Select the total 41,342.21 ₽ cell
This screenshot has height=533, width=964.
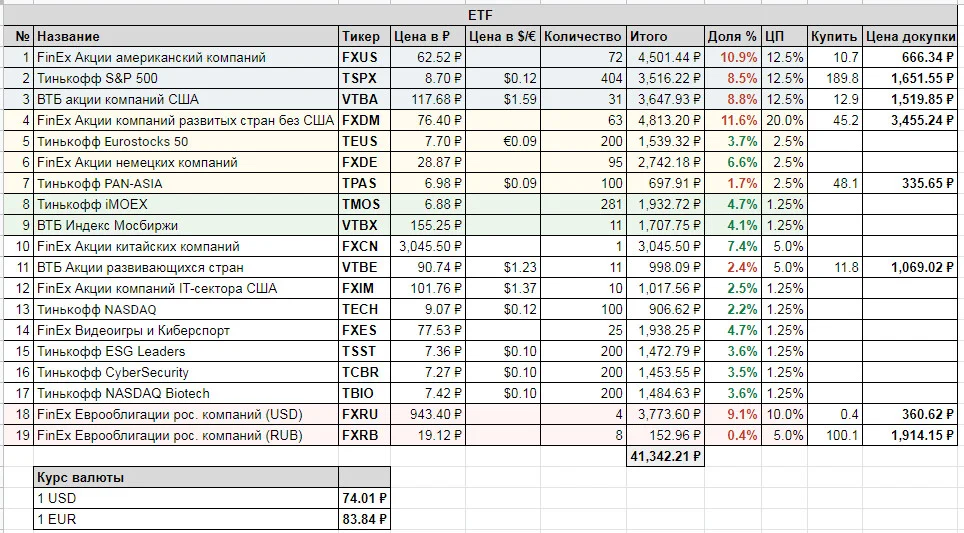[665, 456]
